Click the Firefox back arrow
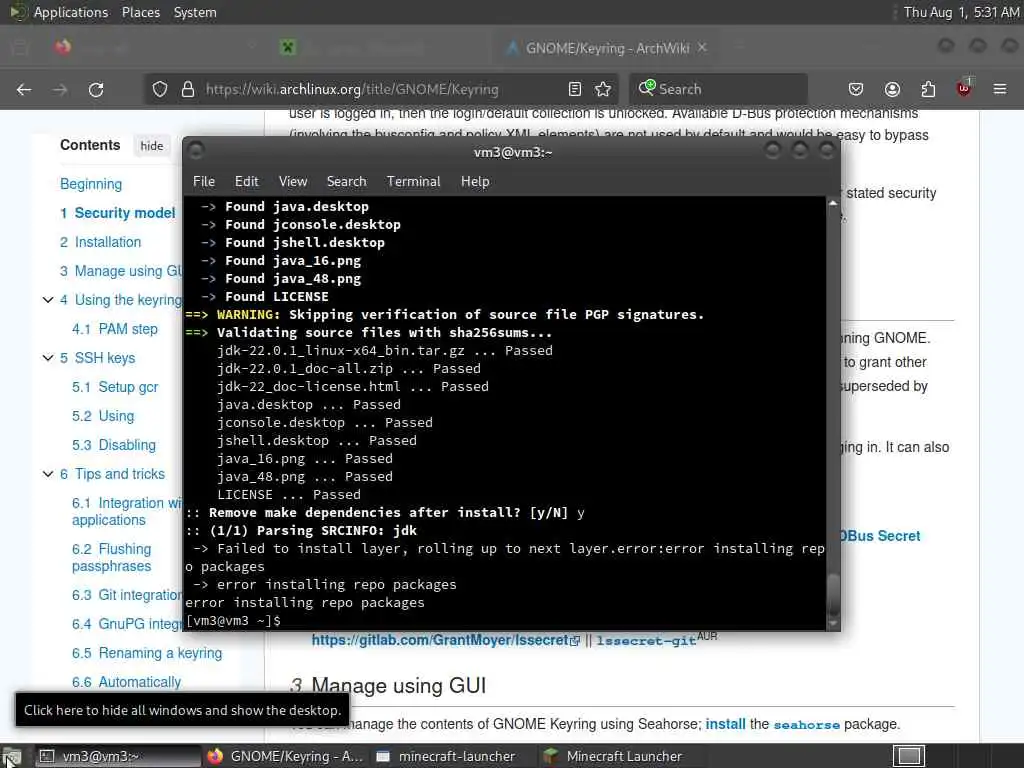Image resolution: width=1024 pixels, height=768 pixels. pyautogui.click(x=24, y=89)
